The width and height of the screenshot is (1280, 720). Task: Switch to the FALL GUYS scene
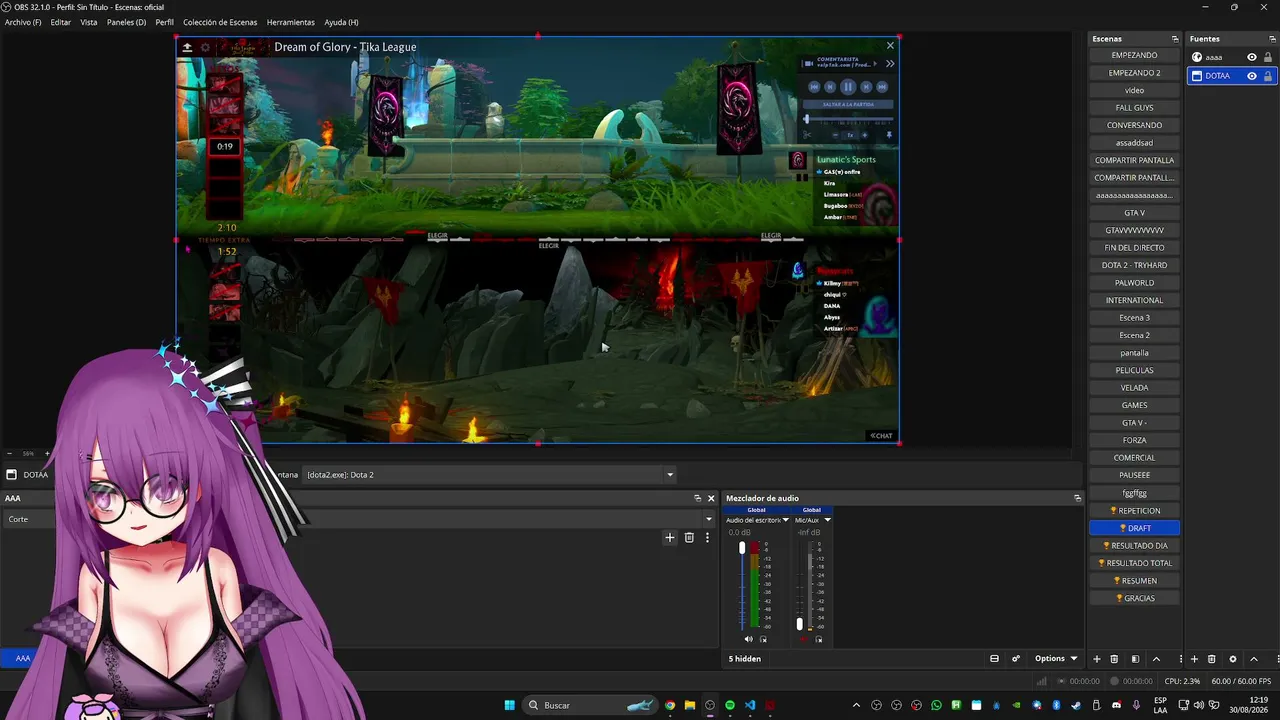tap(1134, 108)
